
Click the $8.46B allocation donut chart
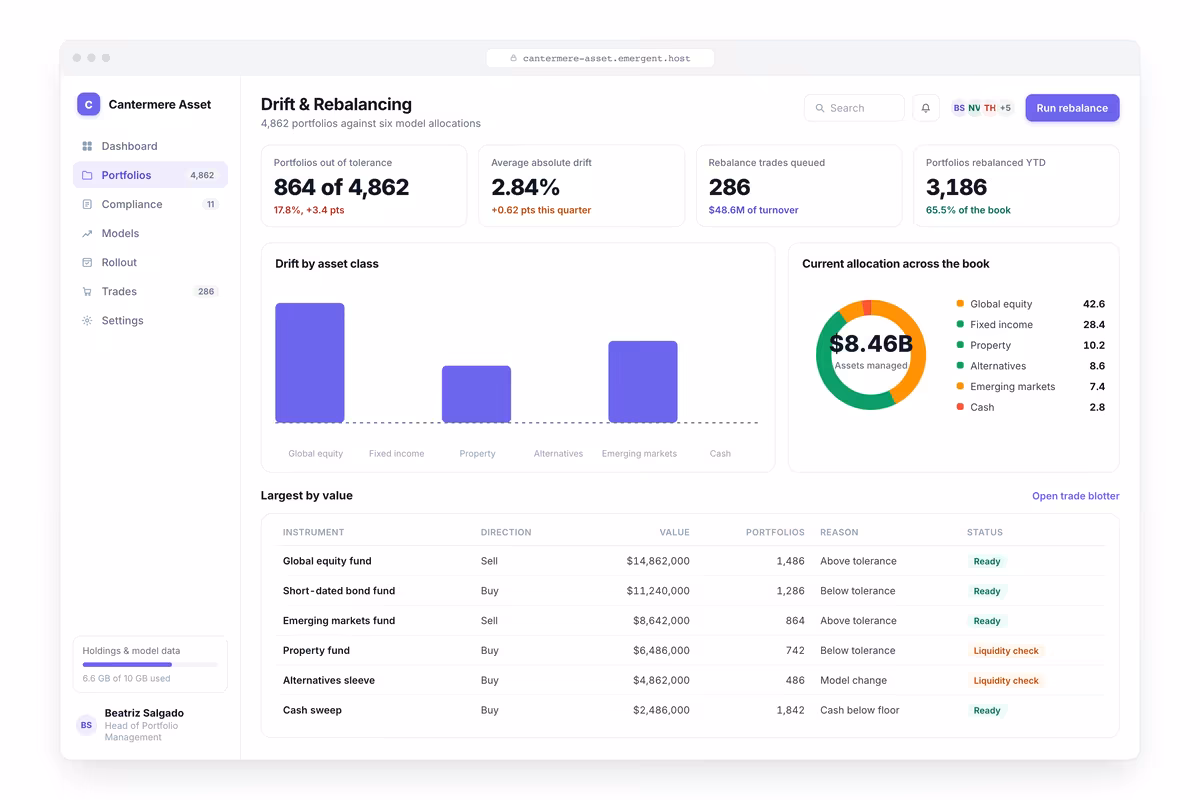pyautogui.click(x=871, y=354)
